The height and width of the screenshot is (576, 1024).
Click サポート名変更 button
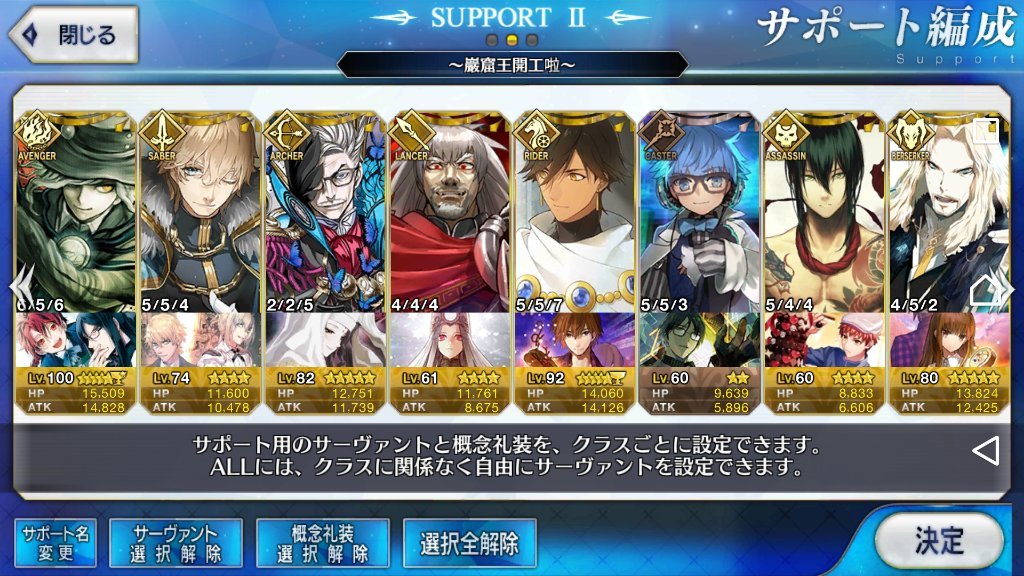pyautogui.click(x=56, y=543)
